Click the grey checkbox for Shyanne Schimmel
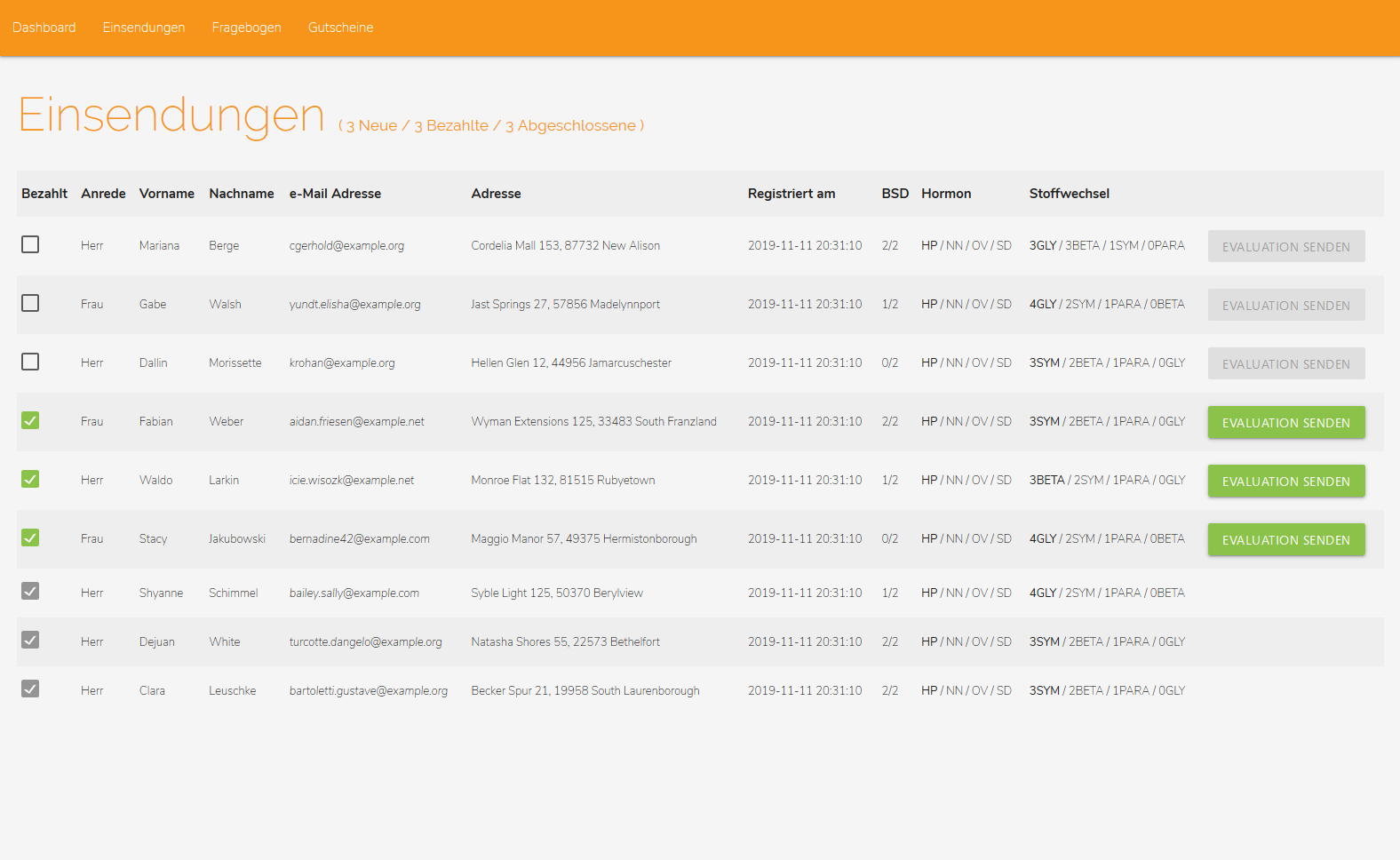Image resolution: width=1400 pixels, height=860 pixels. point(30,591)
